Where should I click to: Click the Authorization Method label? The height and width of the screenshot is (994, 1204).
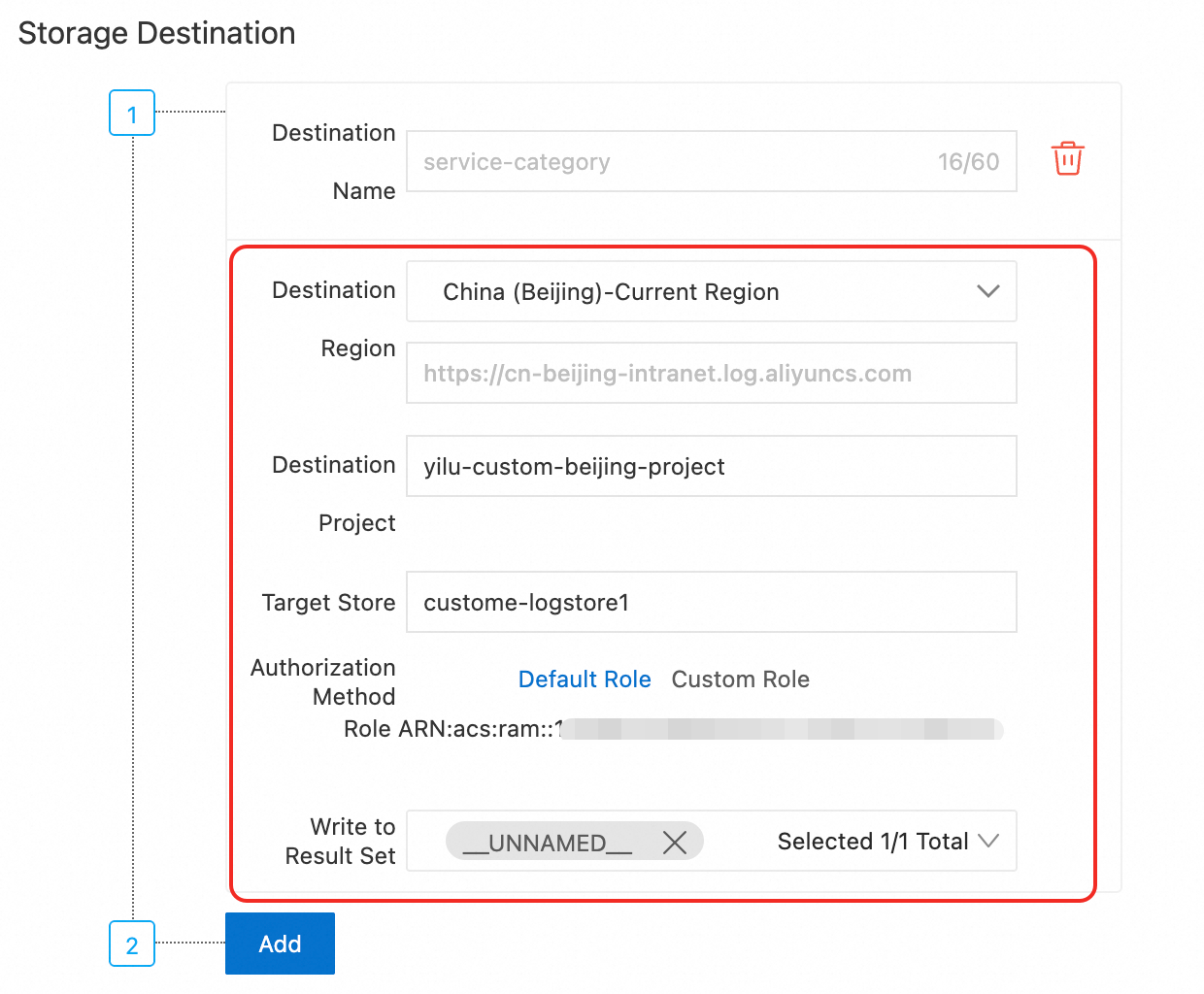click(323, 682)
